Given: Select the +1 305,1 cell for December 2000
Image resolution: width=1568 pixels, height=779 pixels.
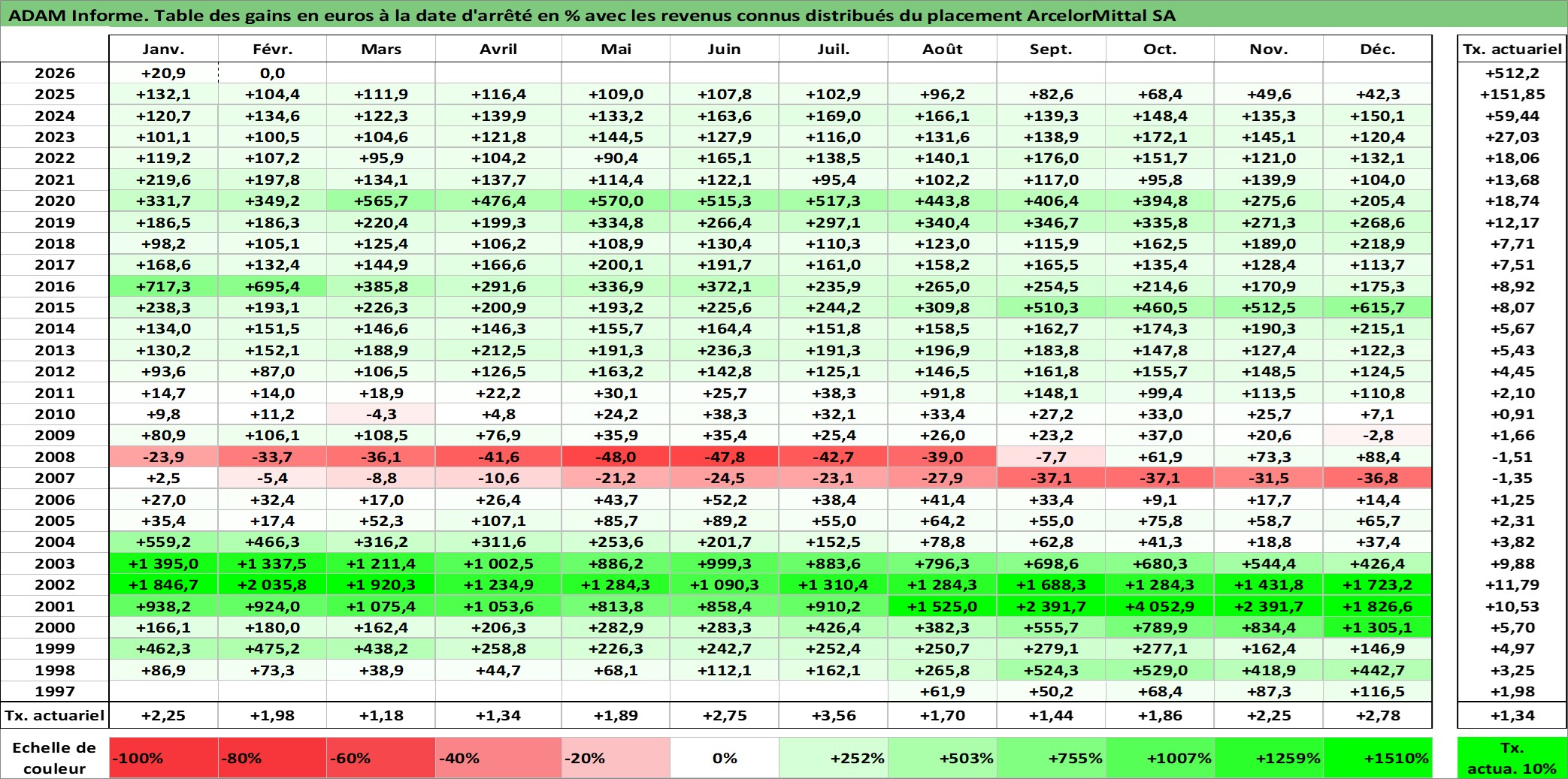Looking at the screenshot, I should [x=1378, y=627].
